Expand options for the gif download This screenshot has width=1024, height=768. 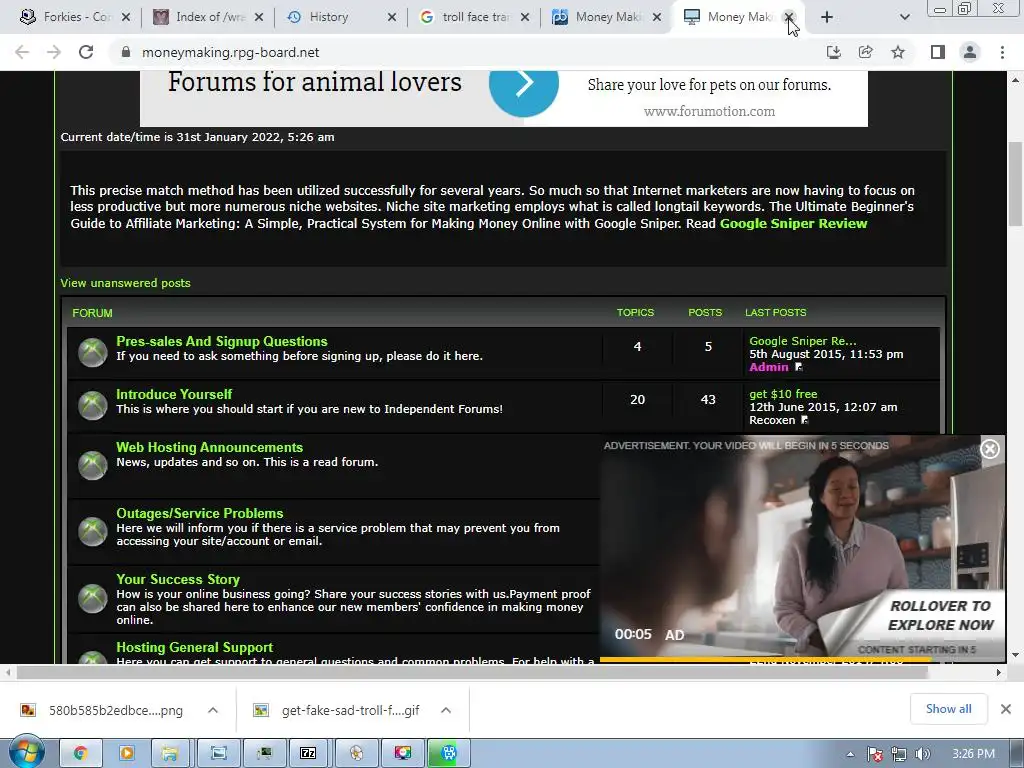(446, 710)
